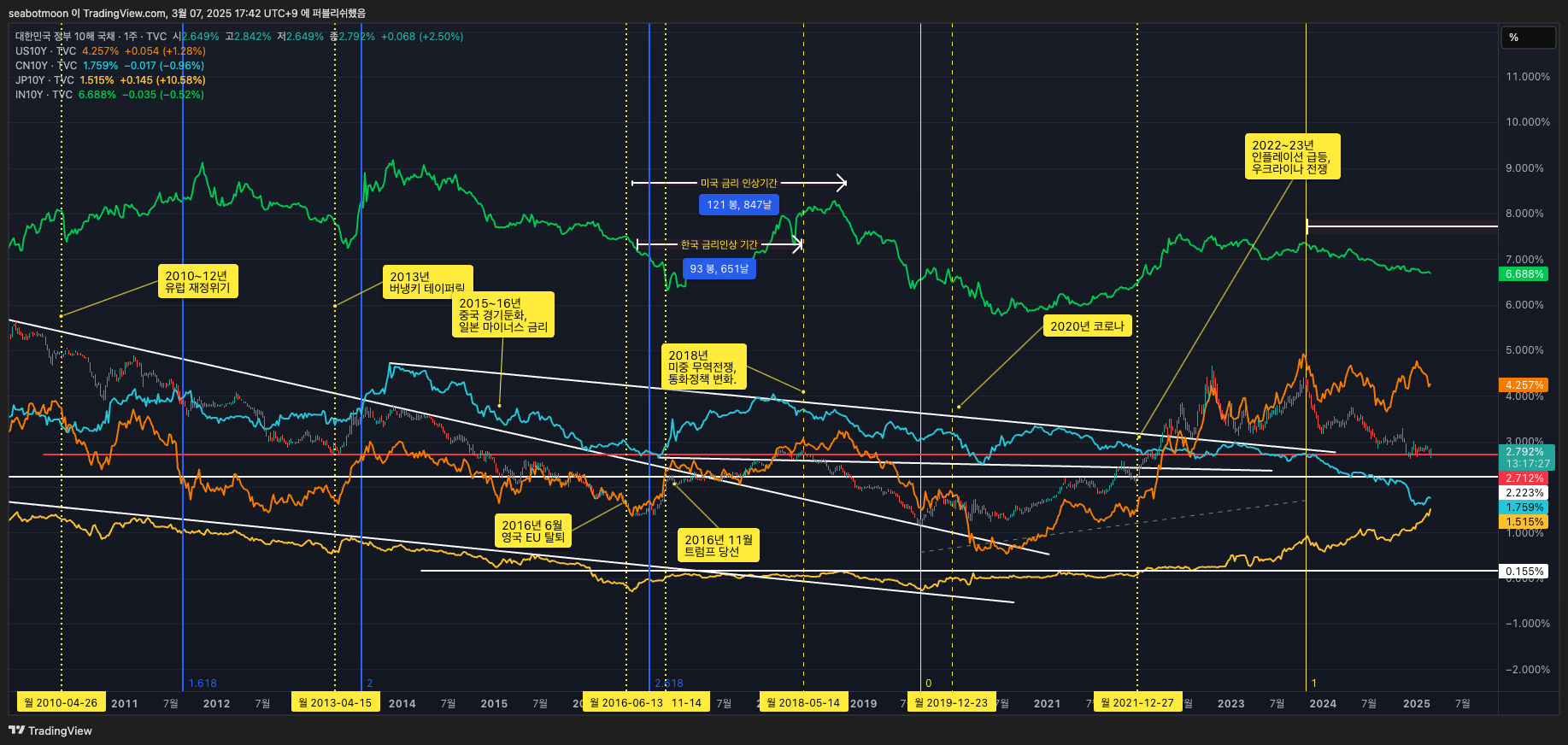Click the TradingView logo

point(50,730)
